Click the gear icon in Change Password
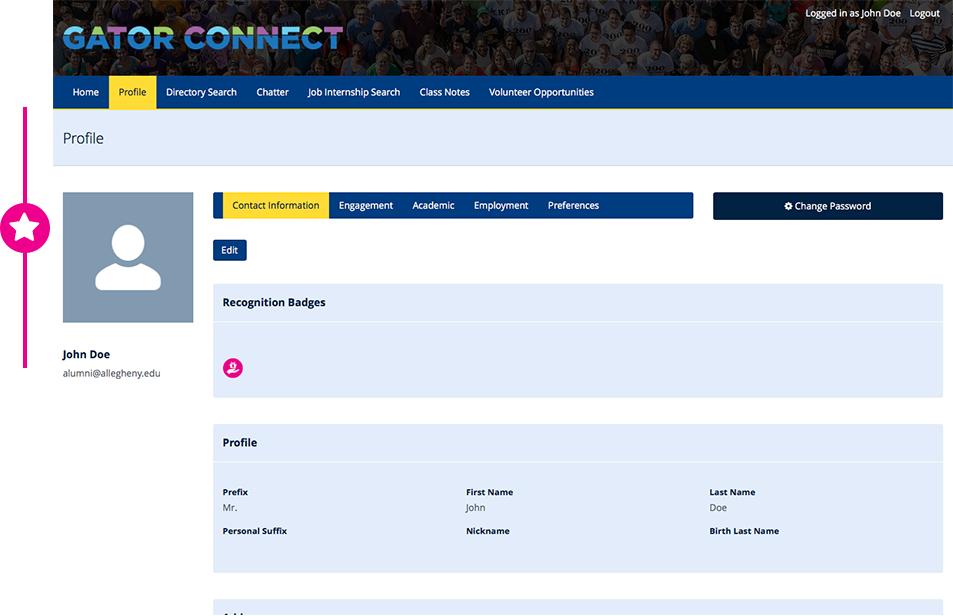This screenshot has width=953, height=616. pos(788,206)
